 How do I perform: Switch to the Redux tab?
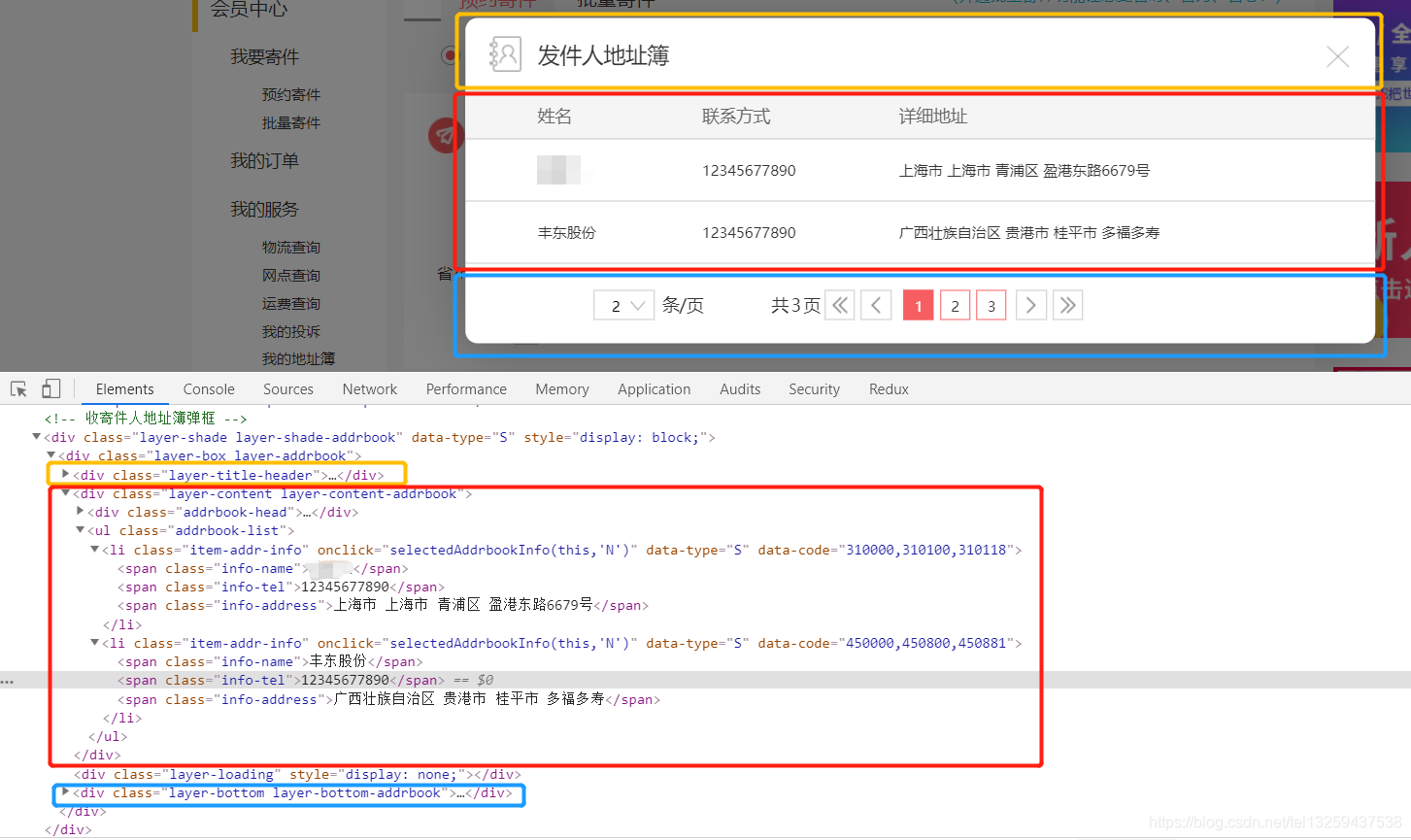click(889, 389)
